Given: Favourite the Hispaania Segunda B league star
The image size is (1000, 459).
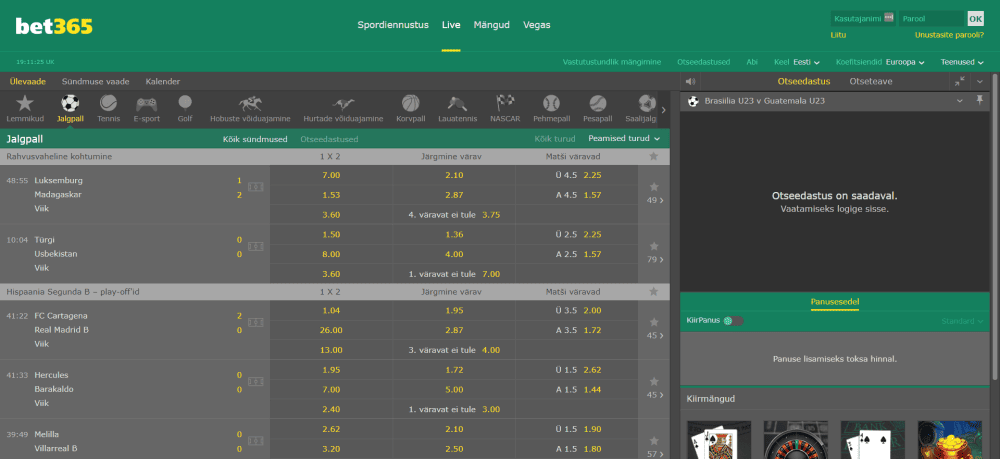Looking at the screenshot, I should pyautogui.click(x=653, y=291).
